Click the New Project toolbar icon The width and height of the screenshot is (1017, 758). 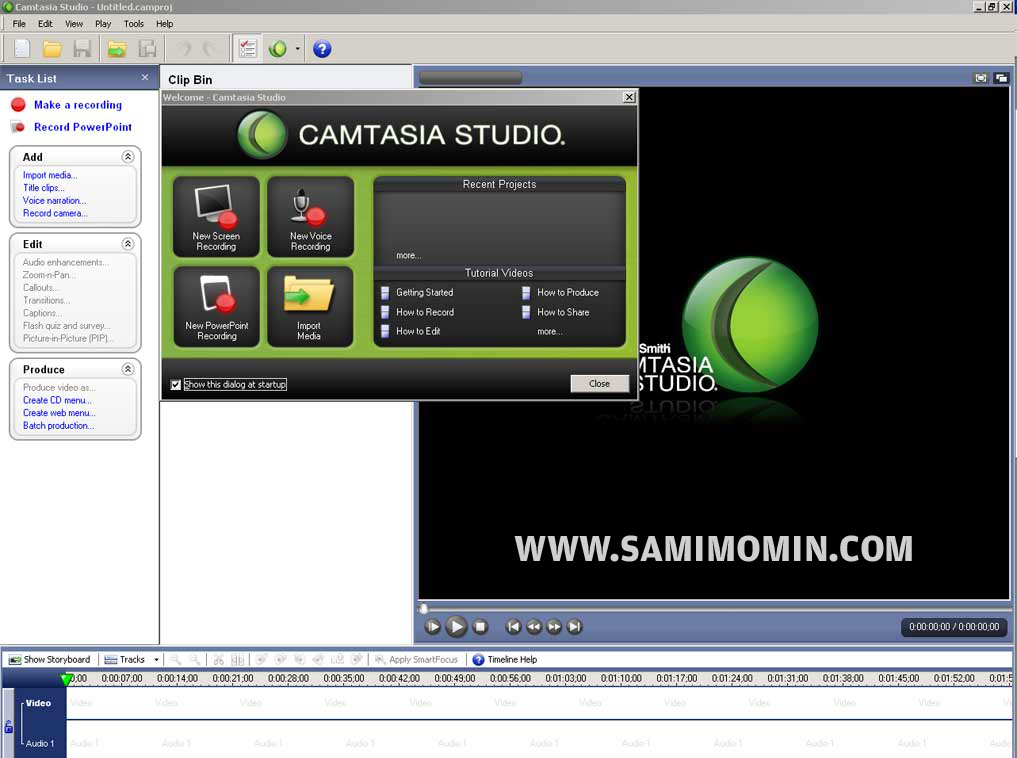point(22,49)
